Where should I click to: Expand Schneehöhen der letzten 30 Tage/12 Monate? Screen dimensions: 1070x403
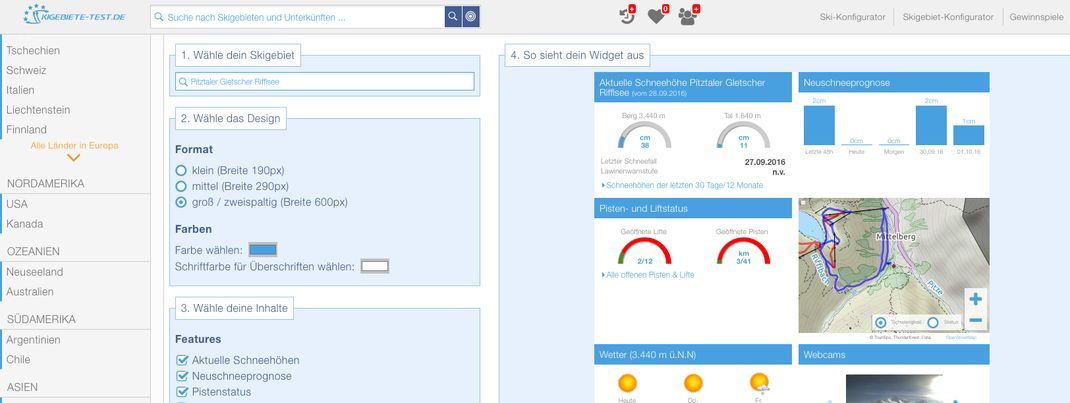[x=682, y=185]
